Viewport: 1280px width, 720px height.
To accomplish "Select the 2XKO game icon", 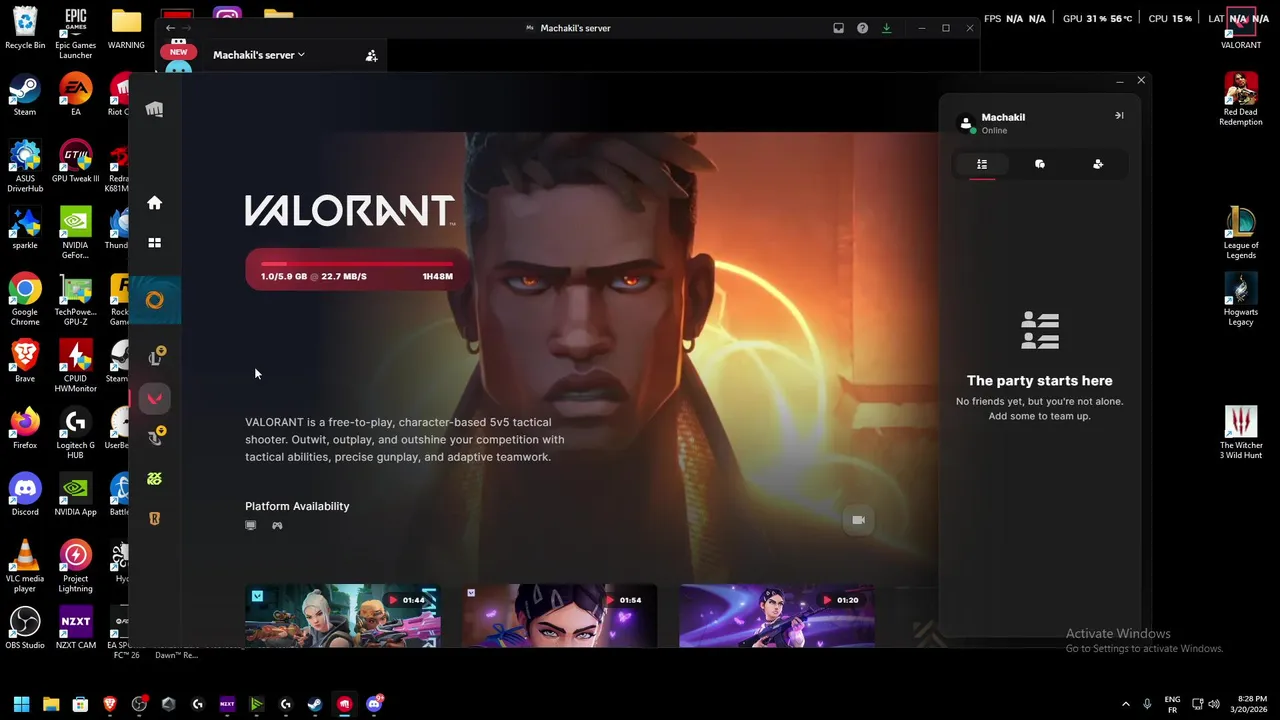I will (x=154, y=479).
